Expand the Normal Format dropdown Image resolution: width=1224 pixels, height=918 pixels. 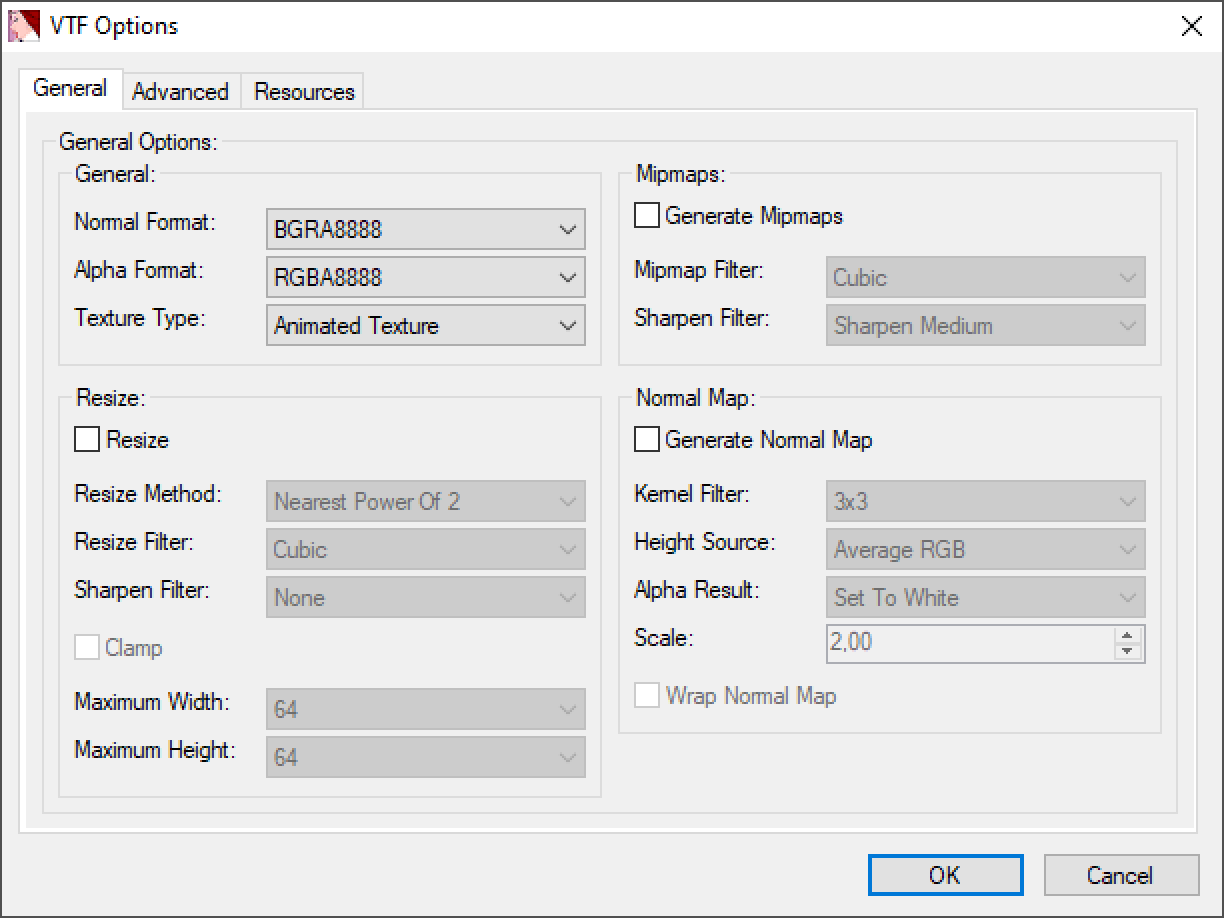(426, 230)
